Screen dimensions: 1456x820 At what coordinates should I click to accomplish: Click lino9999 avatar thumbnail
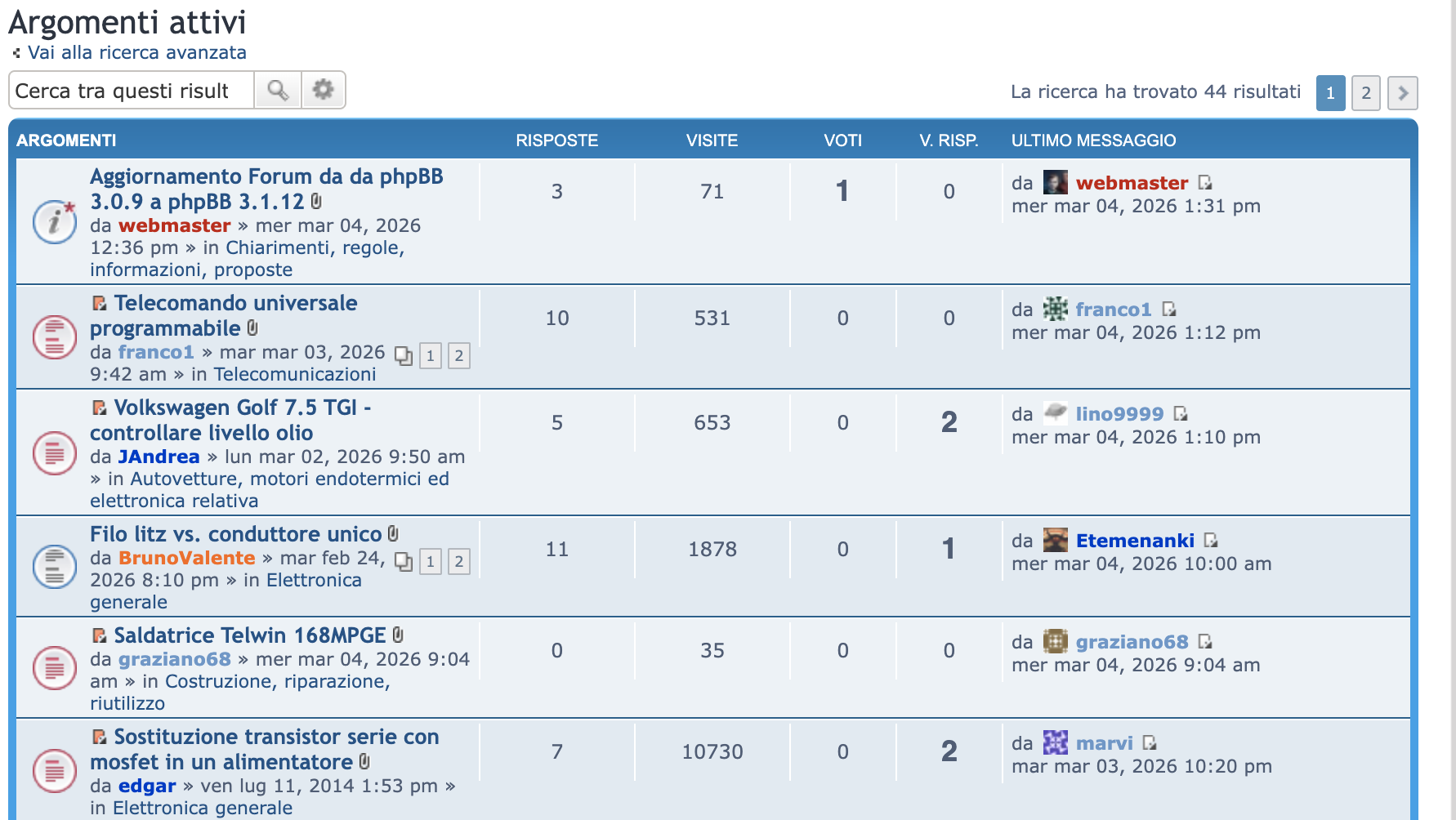pyautogui.click(x=1055, y=413)
